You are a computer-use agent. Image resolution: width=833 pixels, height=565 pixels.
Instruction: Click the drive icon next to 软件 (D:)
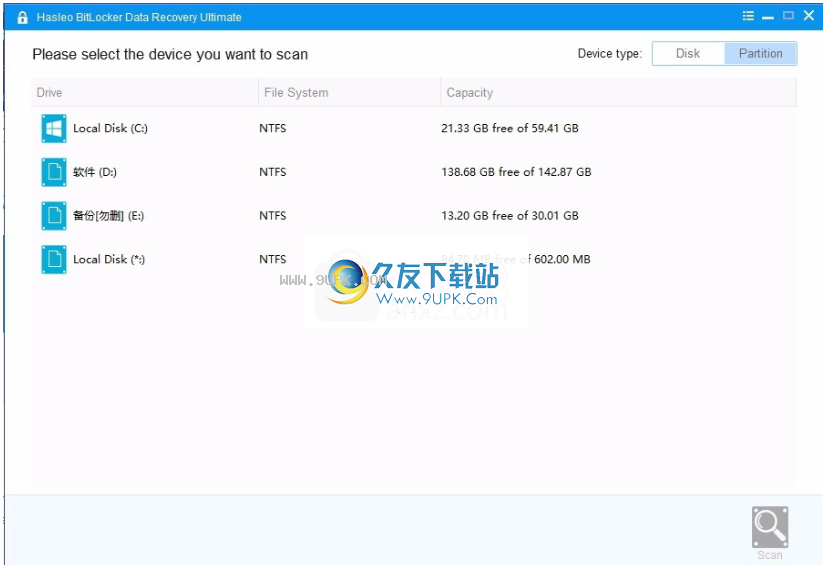[54, 172]
